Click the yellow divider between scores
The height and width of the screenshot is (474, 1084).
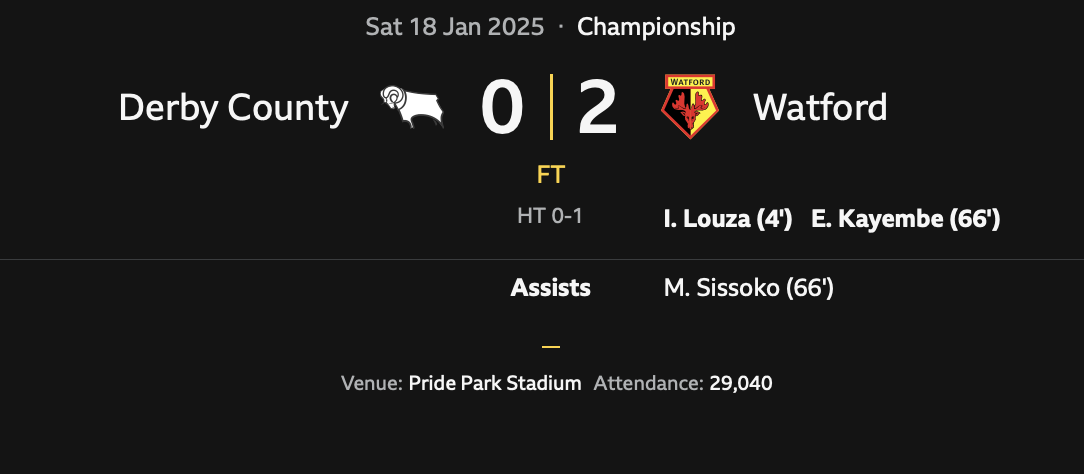[x=551, y=107]
